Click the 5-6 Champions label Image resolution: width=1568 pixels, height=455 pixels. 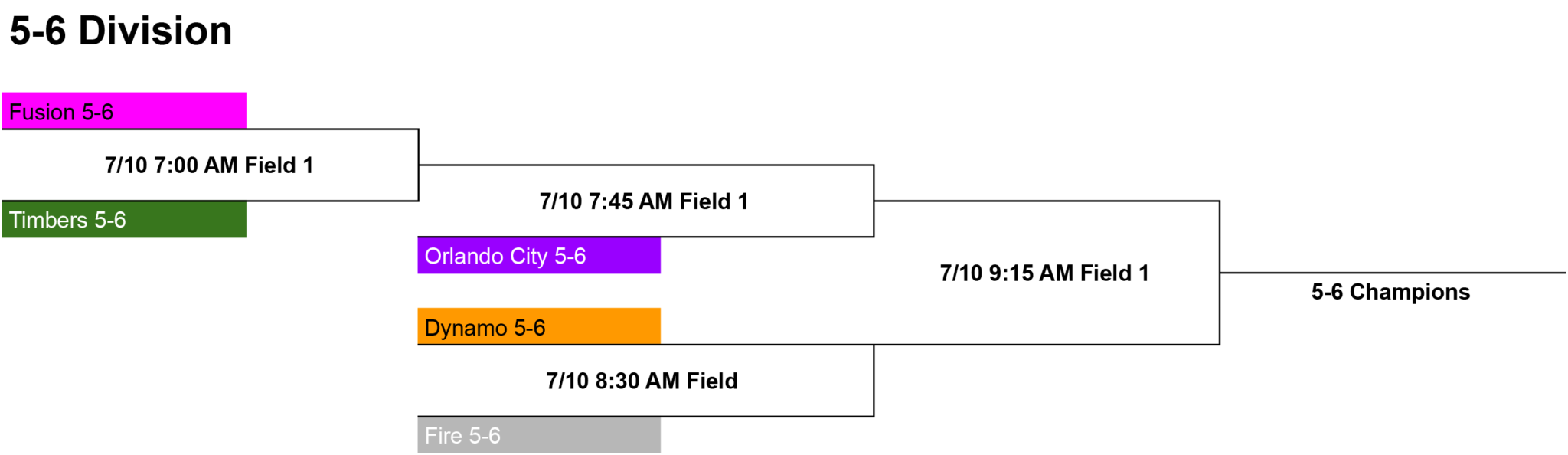pyautogui.click(x=1390, y=292)
